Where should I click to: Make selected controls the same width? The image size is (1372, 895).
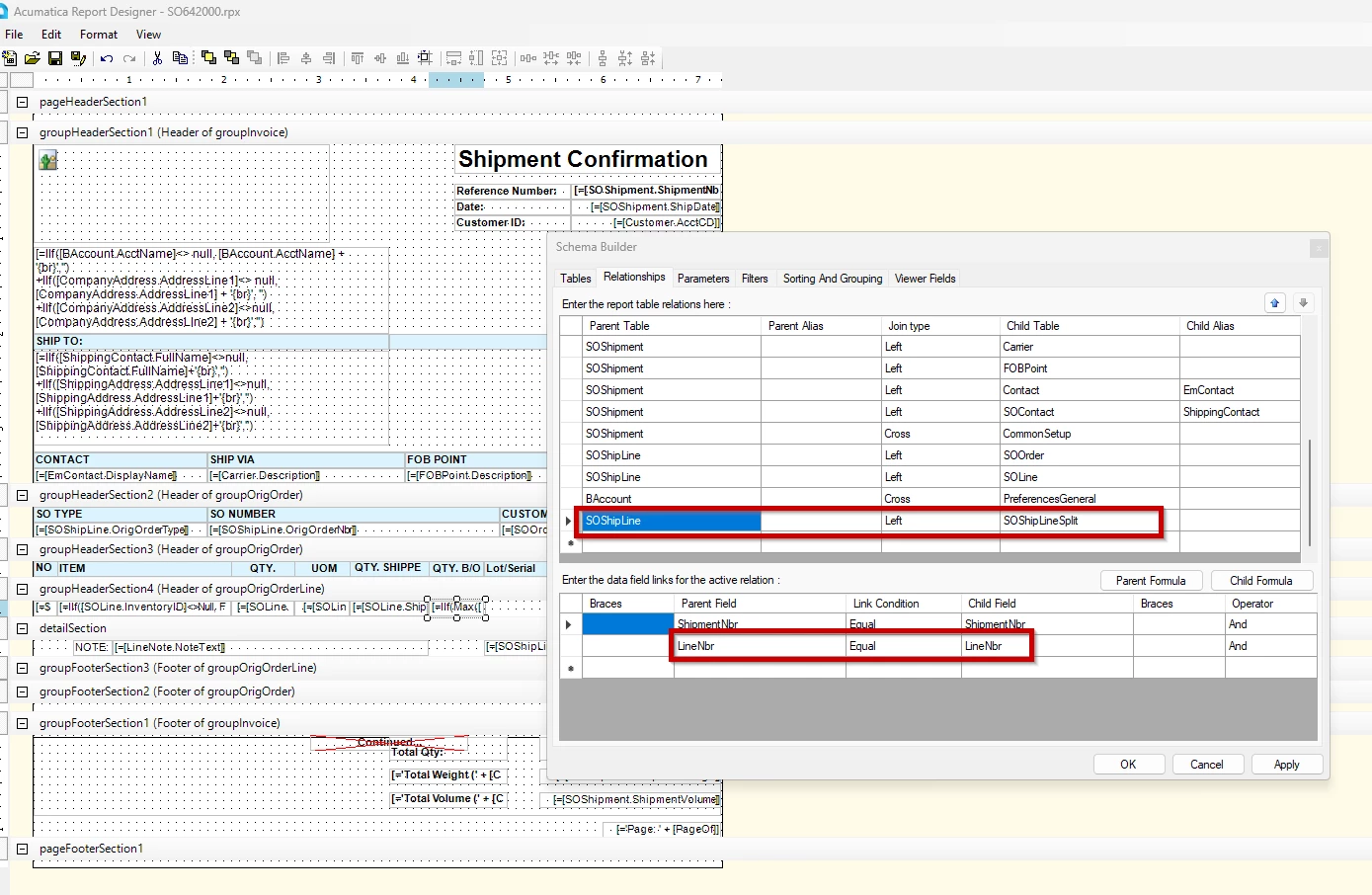453,58
